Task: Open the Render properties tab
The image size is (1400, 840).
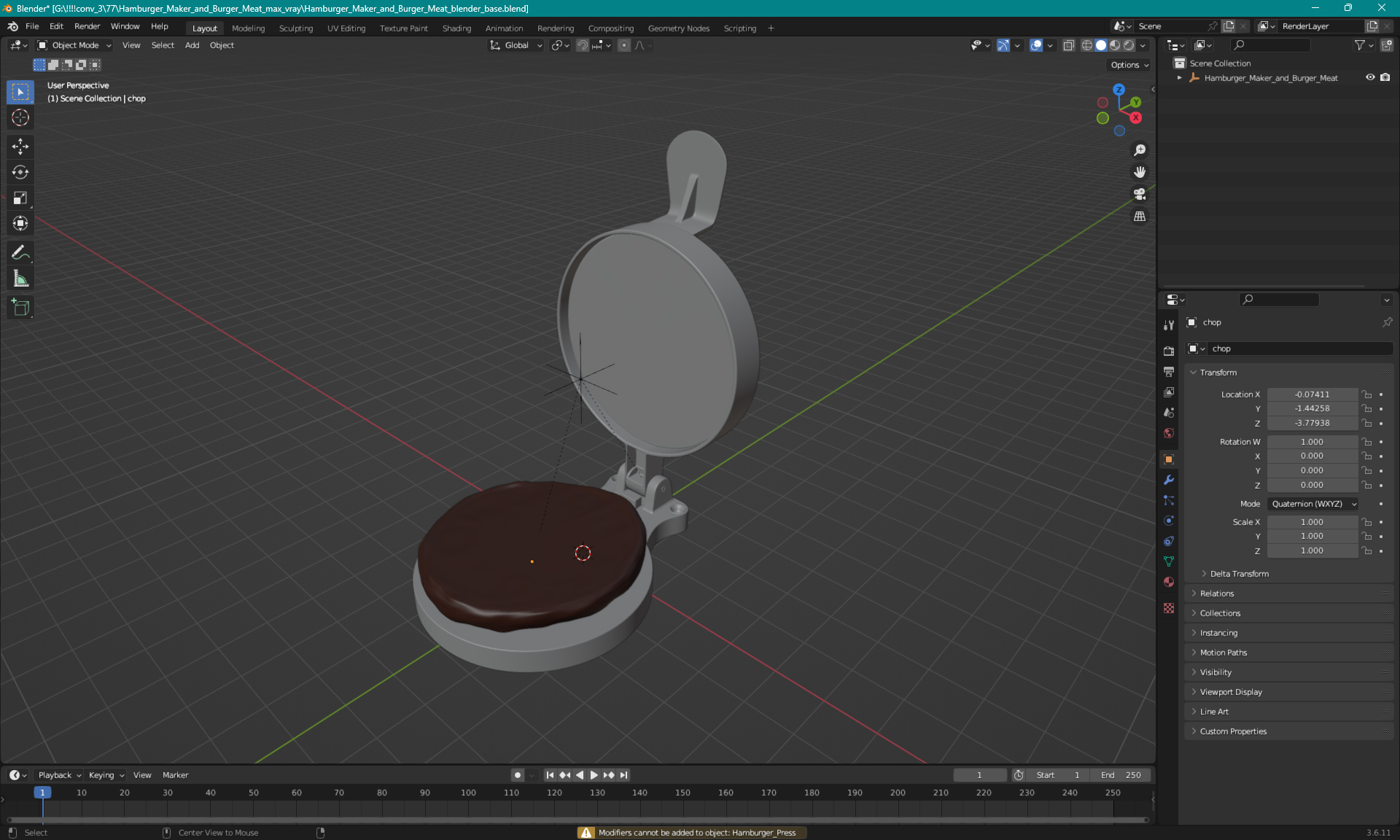Action: [x=1169, y=351]
